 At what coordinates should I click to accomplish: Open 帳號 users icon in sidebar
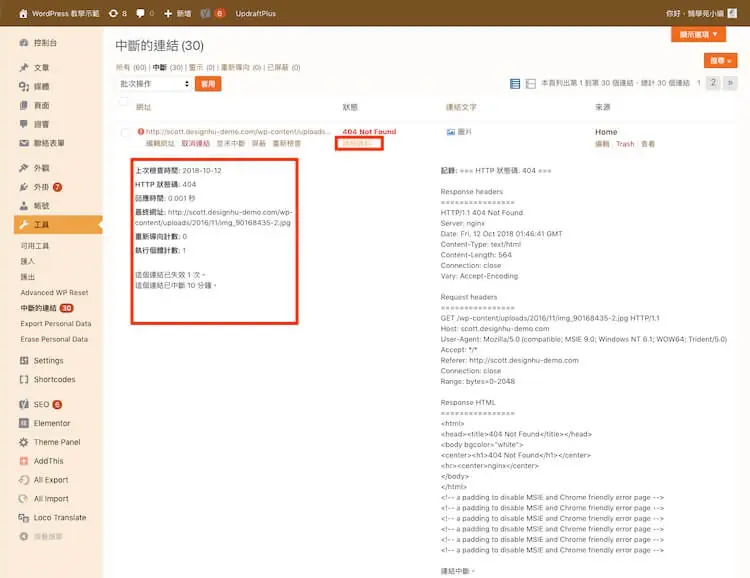23,206
